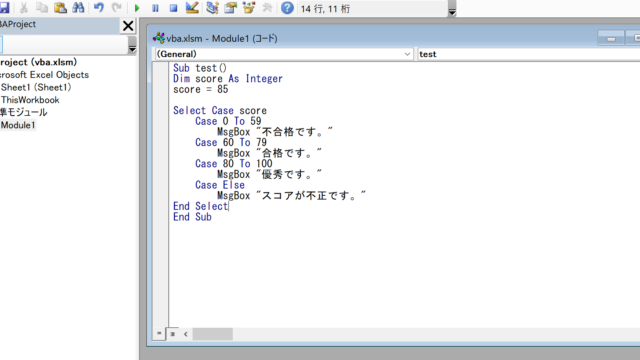The image size is (640, 360).
Task: Click the line Sub test()
Action: (200, 68)
